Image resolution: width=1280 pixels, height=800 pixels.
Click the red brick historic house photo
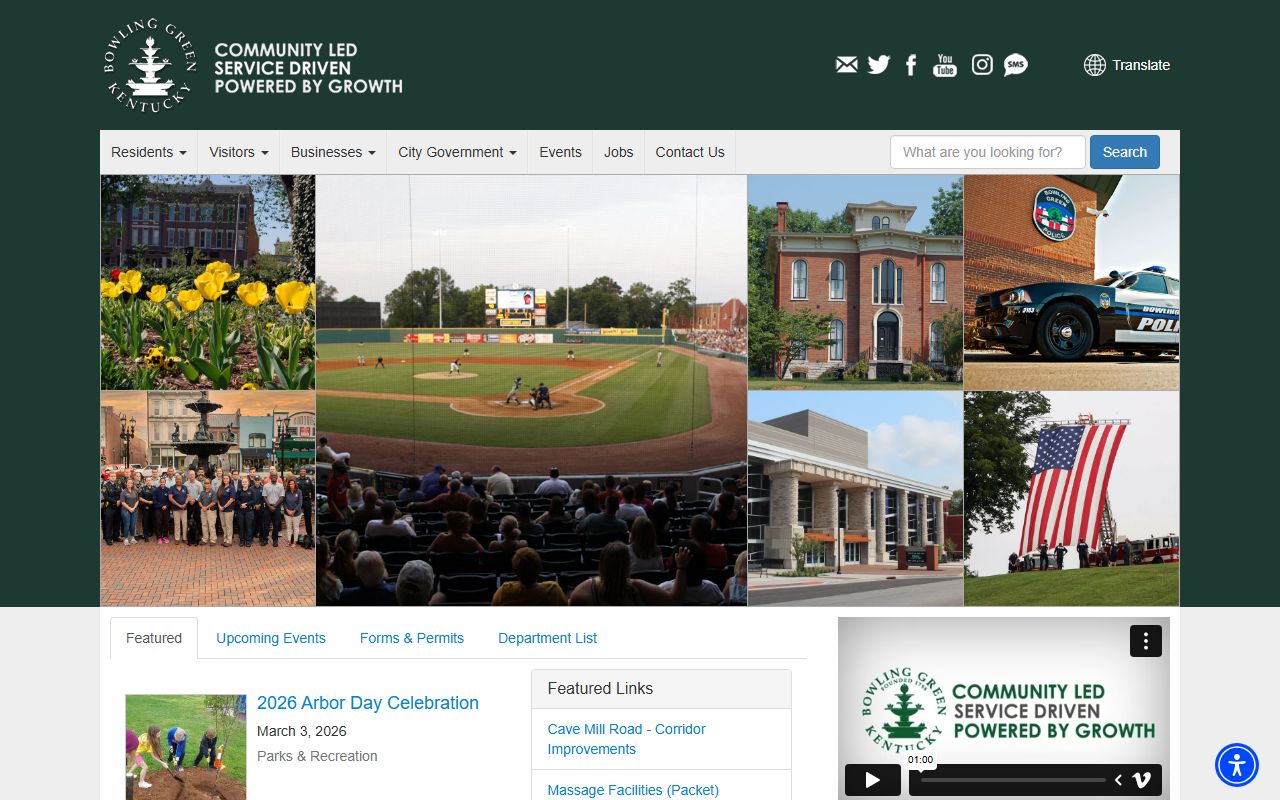pos(855,282)
